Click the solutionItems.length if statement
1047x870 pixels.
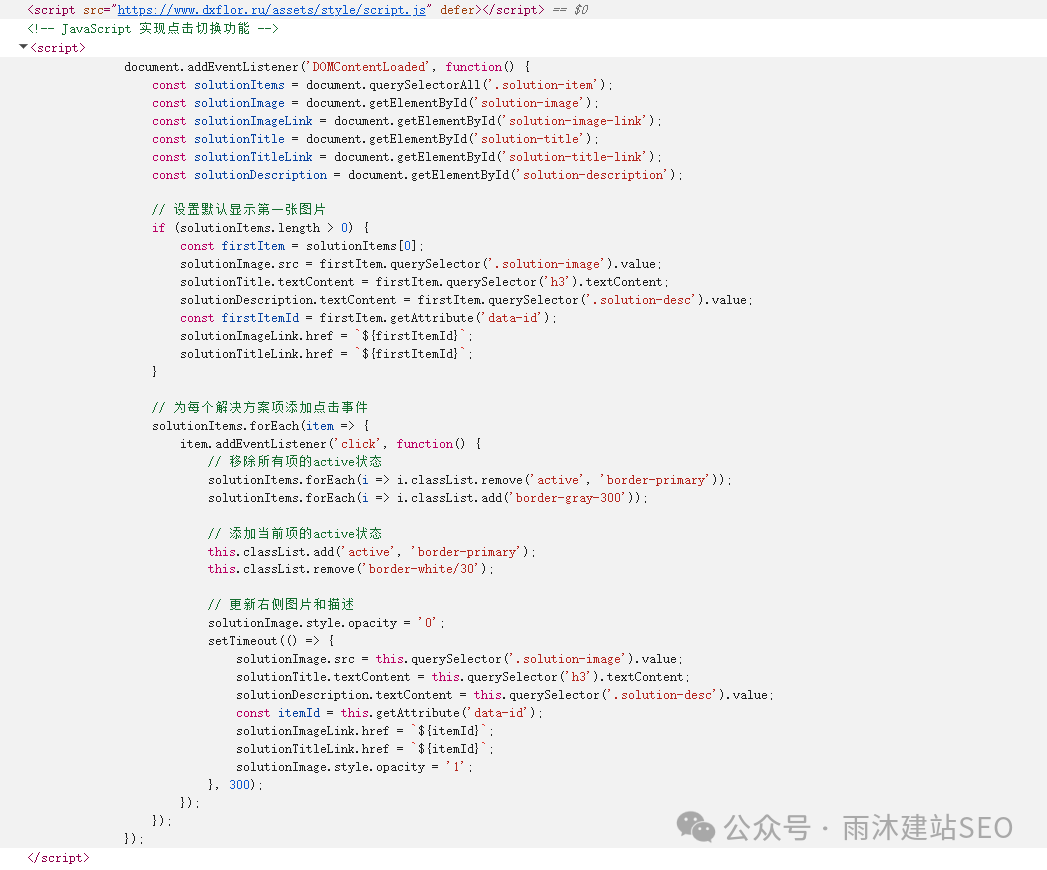(260, 228)
